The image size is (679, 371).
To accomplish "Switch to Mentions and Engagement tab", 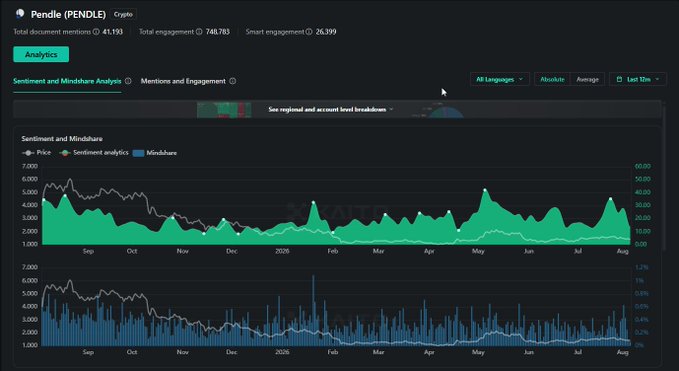I will (x=183, y=81).
